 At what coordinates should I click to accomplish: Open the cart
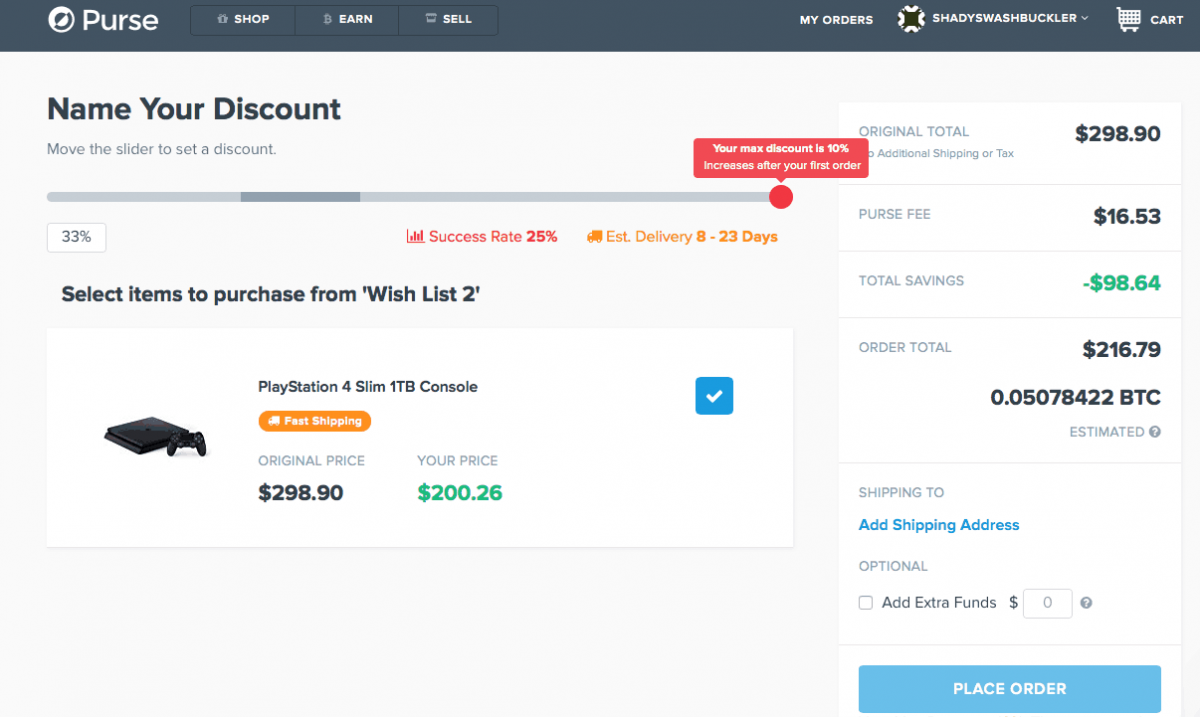[1149, 19]
